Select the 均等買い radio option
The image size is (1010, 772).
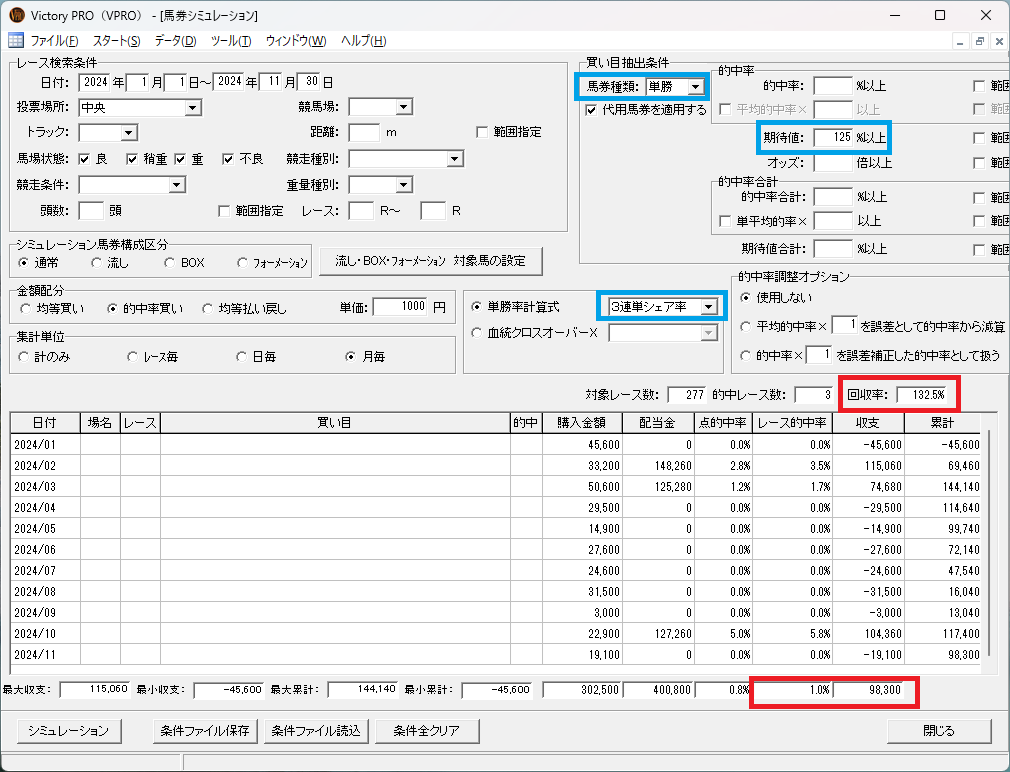point(25,308)
